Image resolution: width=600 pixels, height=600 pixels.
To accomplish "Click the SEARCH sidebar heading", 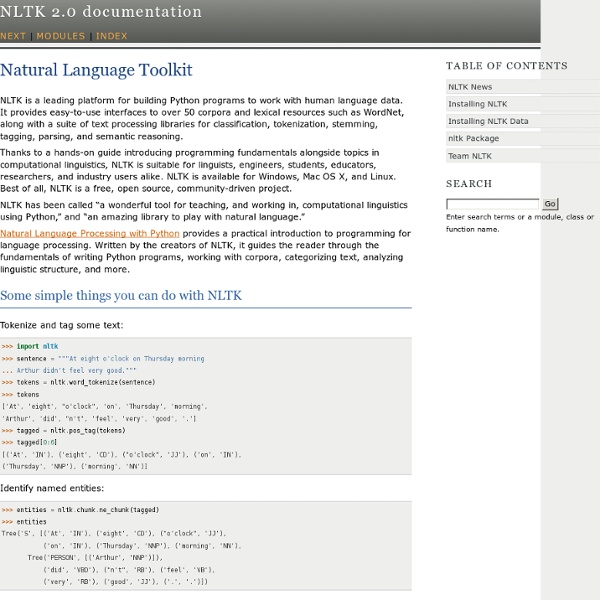I will [469, 184].
